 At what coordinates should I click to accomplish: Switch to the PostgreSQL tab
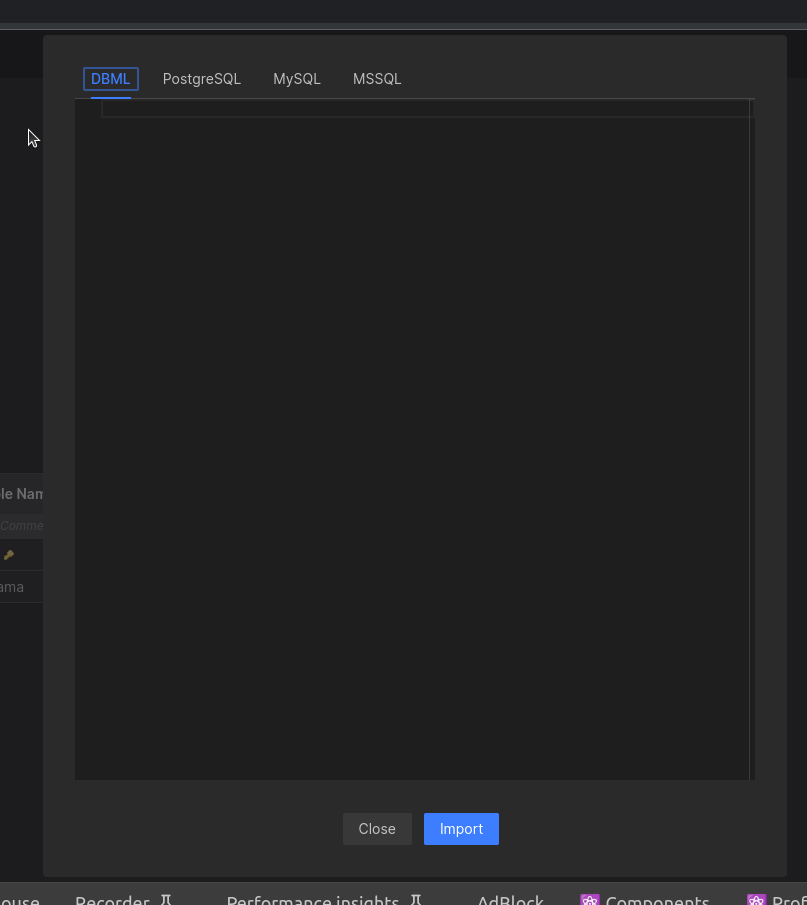click(202, 79)
